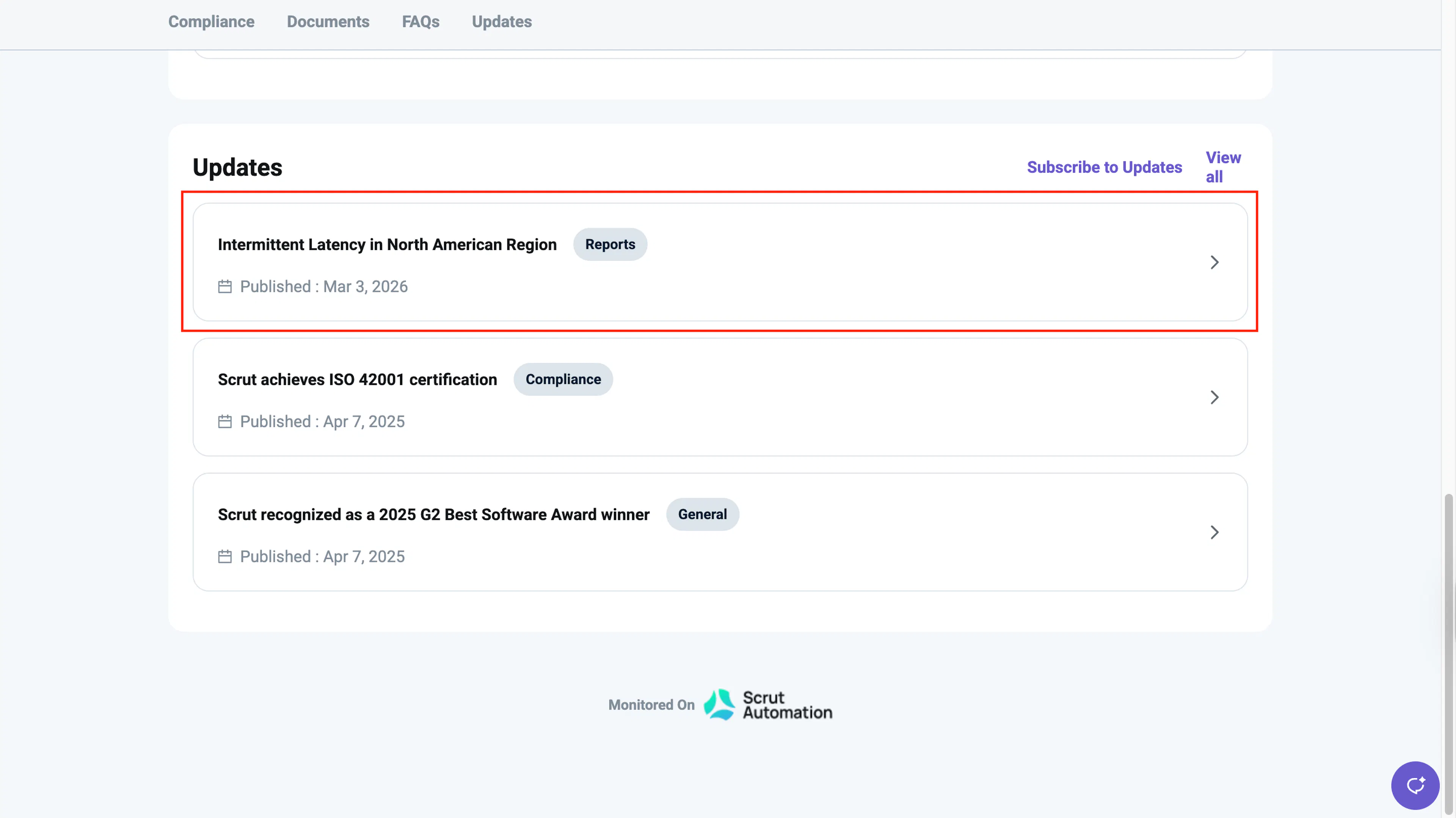Open Intermittent Latency in North American Region
The image size is (1456, 818).
point(387,244)
